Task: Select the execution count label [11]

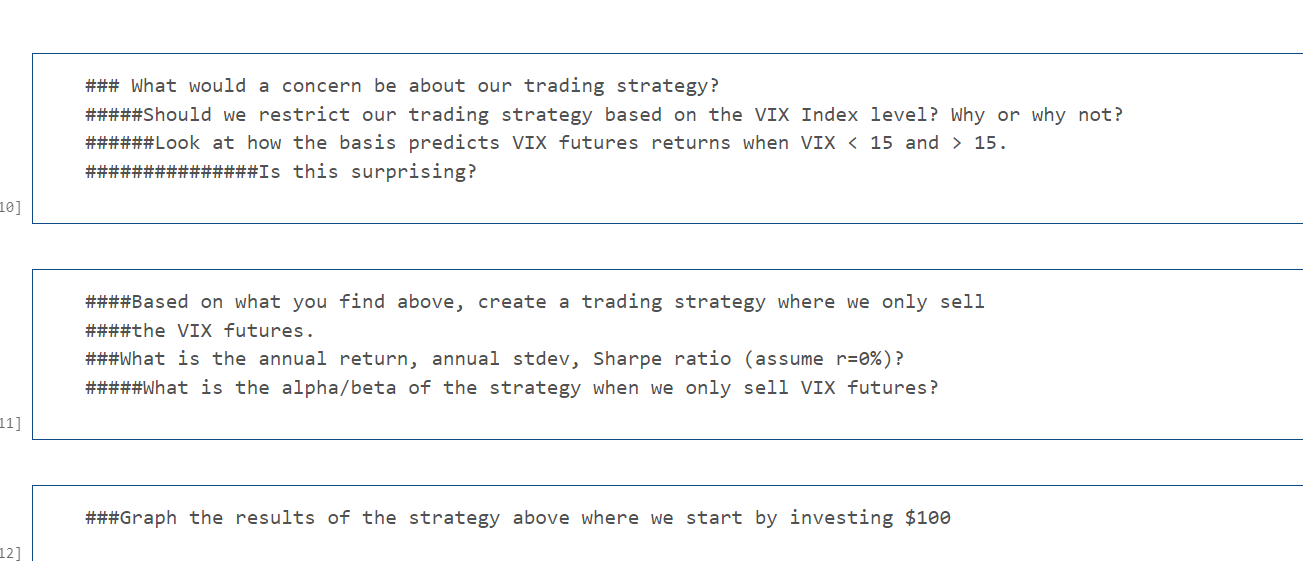Action: pos(11,424)
